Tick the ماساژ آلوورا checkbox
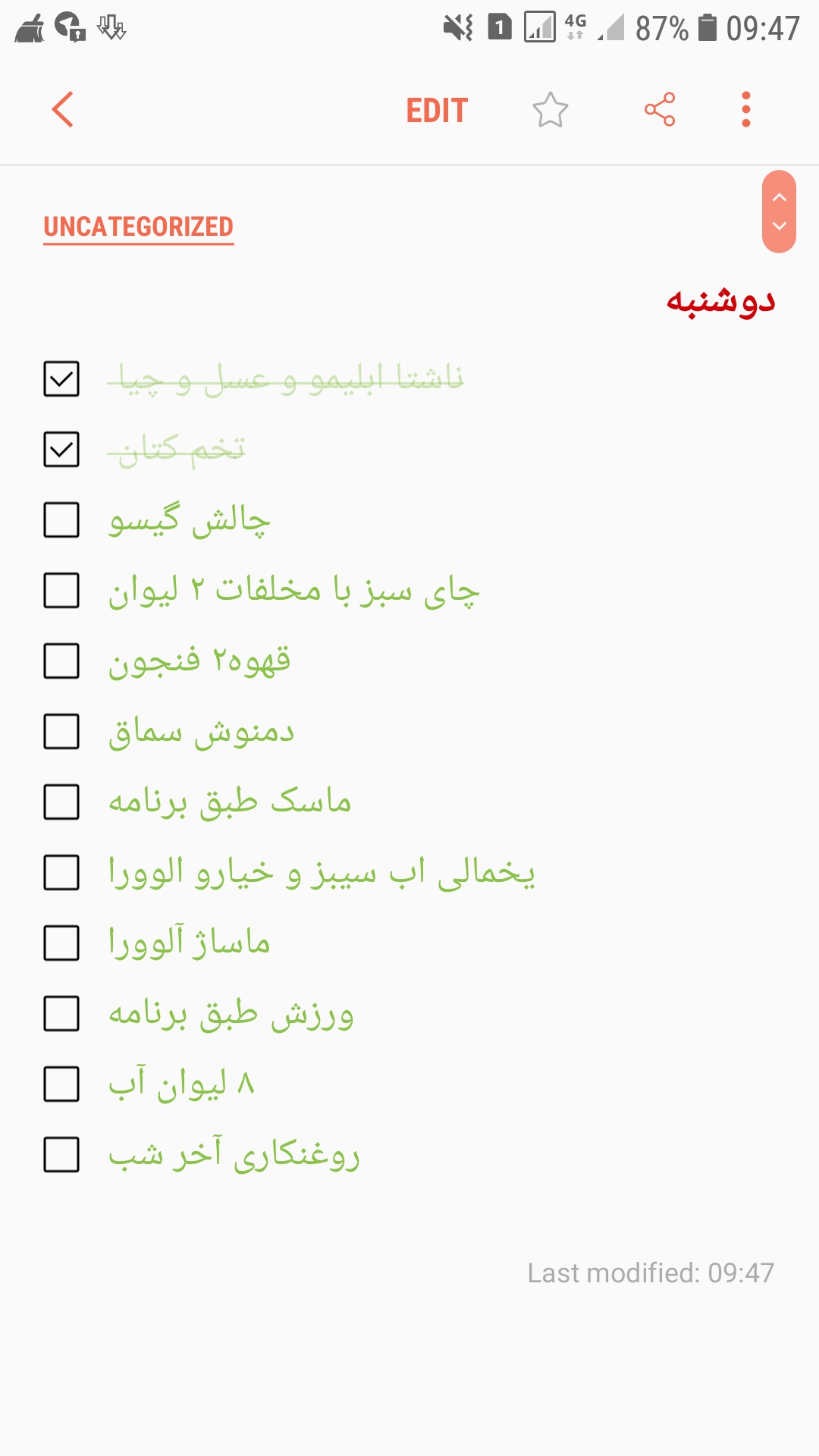 click(x=61, y=943)
